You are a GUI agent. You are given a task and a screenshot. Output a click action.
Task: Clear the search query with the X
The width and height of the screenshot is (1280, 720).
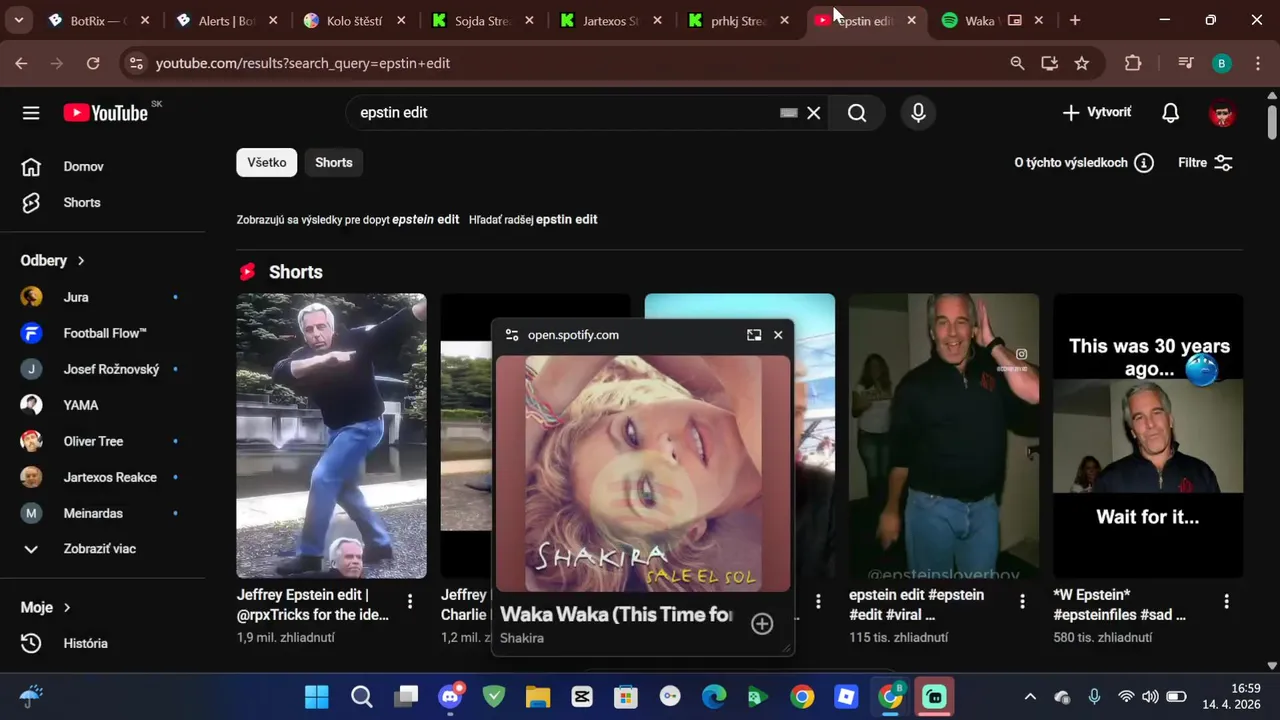pos(814,113)
